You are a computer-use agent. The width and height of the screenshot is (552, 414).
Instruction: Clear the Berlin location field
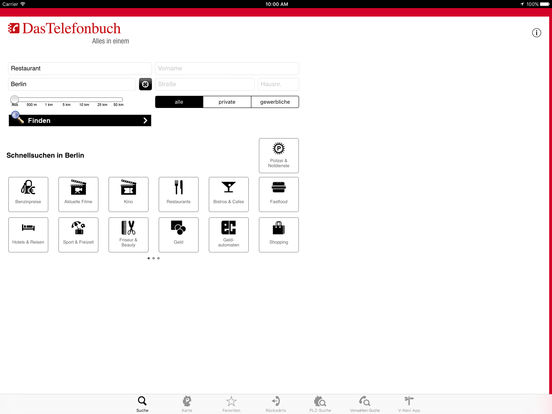tap(145, 84)
